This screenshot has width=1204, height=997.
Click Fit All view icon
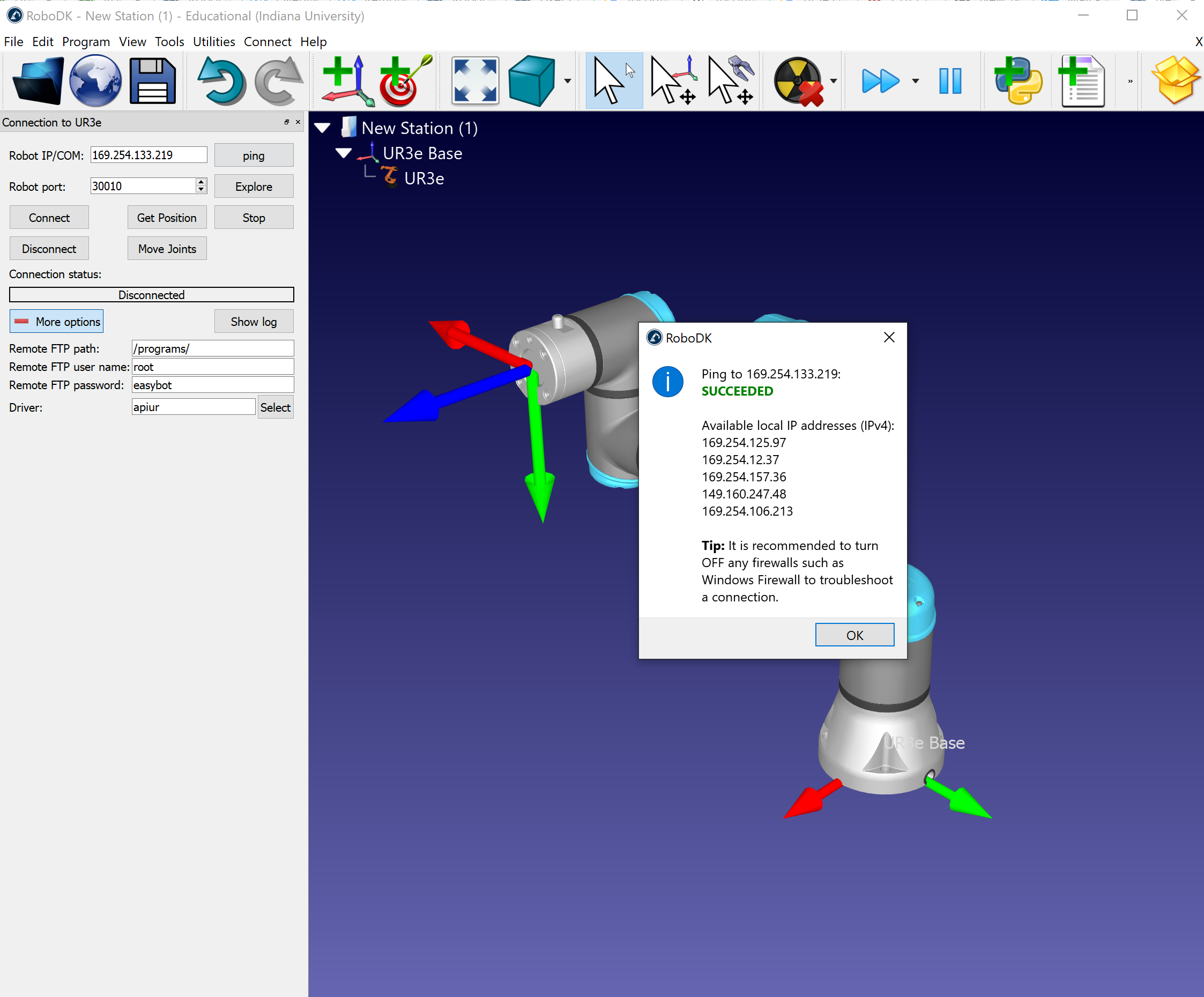pos(475,81)
